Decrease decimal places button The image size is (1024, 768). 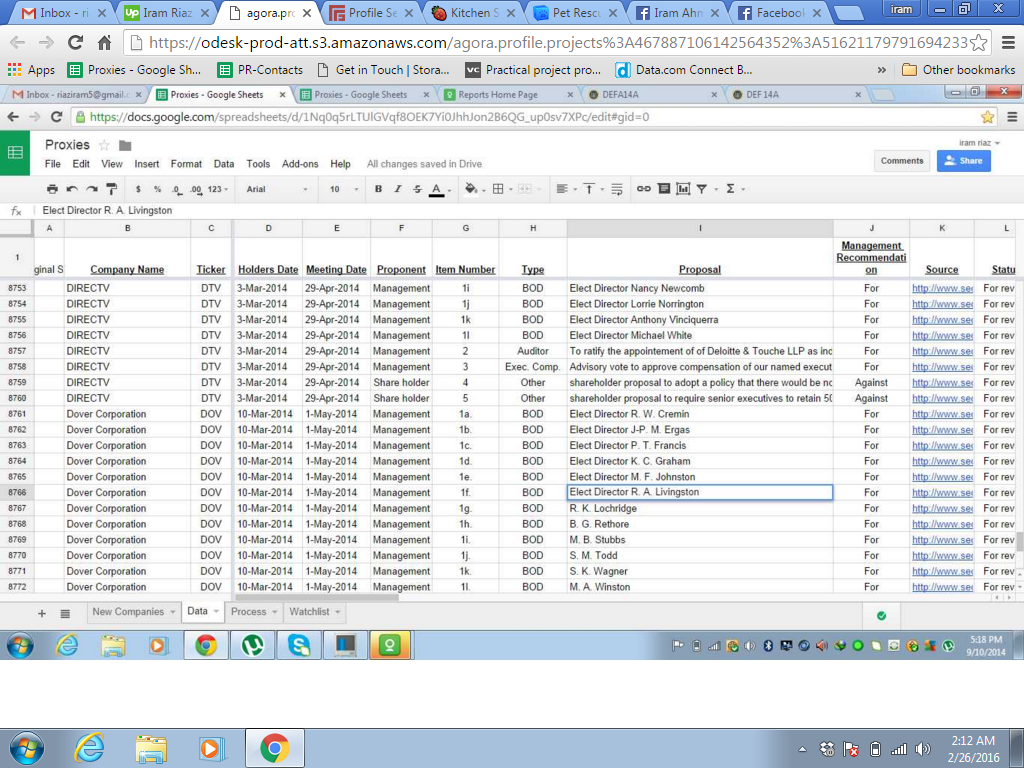click(x=177, y=189)
